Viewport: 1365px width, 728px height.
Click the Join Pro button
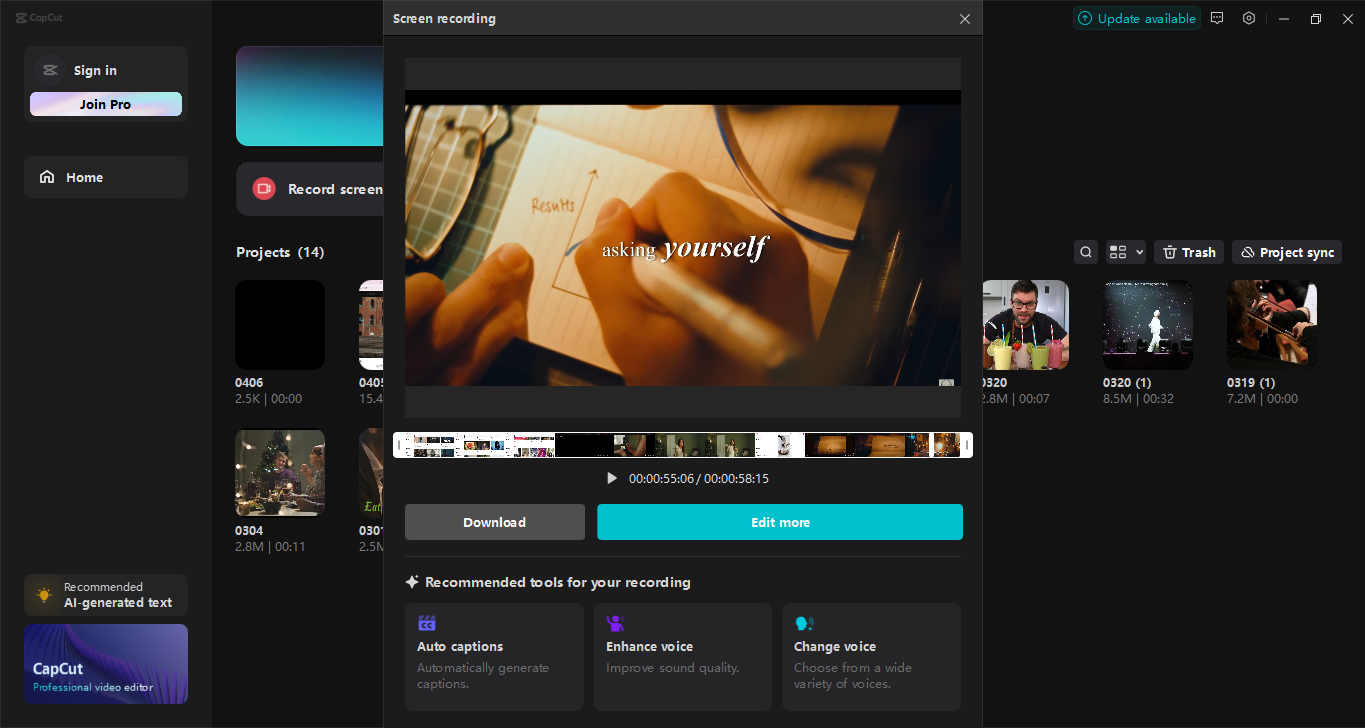pyautogui.click(x=105, y=103)
